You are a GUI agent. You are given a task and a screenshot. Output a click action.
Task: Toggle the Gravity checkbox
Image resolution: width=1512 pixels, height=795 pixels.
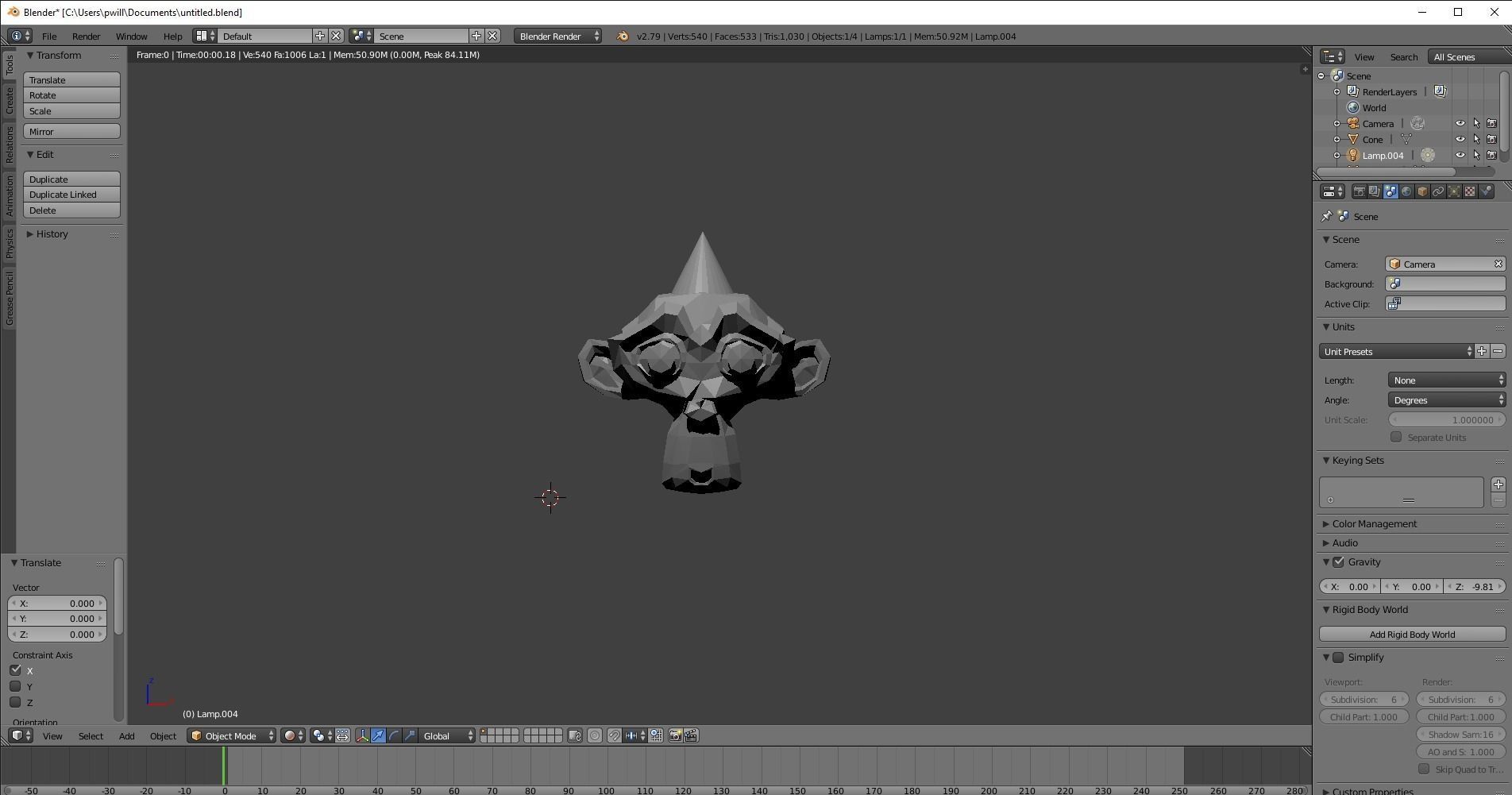1339,562
